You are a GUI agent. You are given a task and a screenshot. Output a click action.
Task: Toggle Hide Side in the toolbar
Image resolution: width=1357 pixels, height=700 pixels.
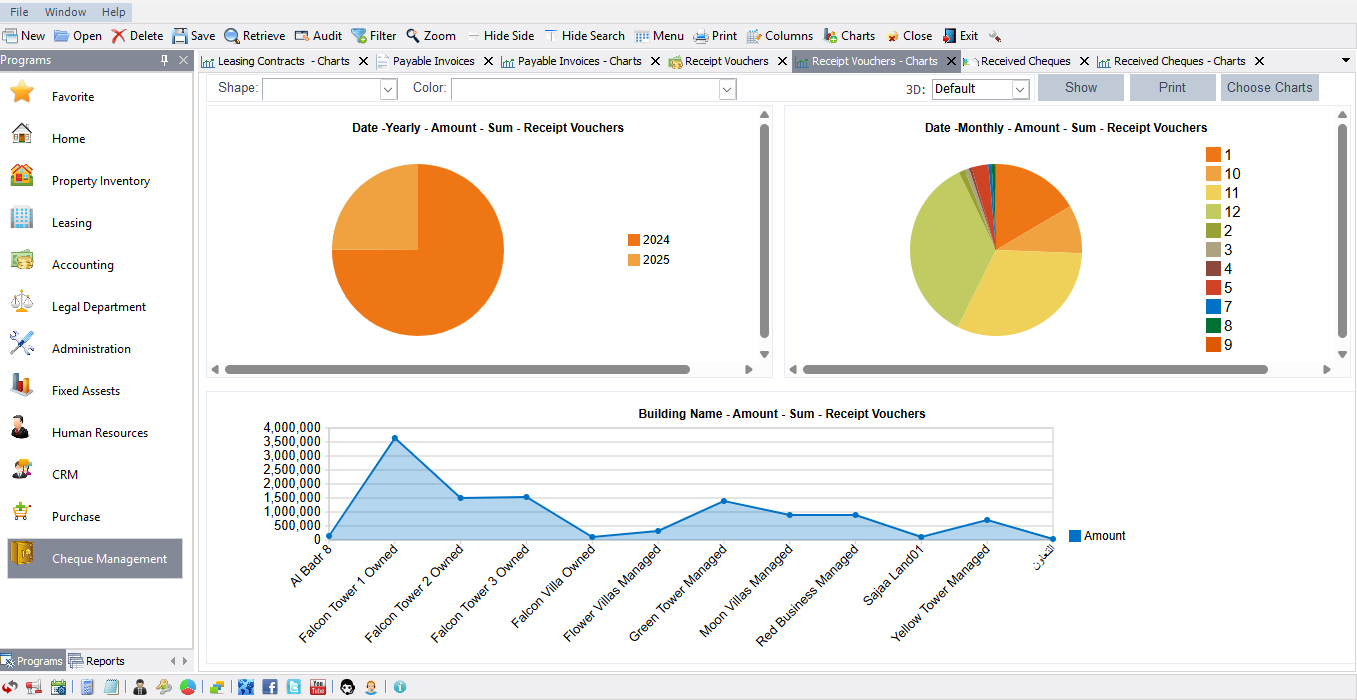tap(501, 35)
